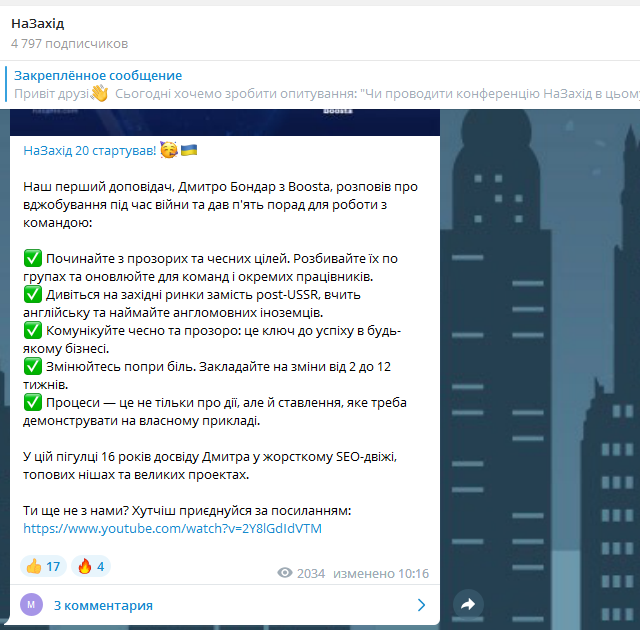Click the checkmark emoji before Комунікуйте

33,330
